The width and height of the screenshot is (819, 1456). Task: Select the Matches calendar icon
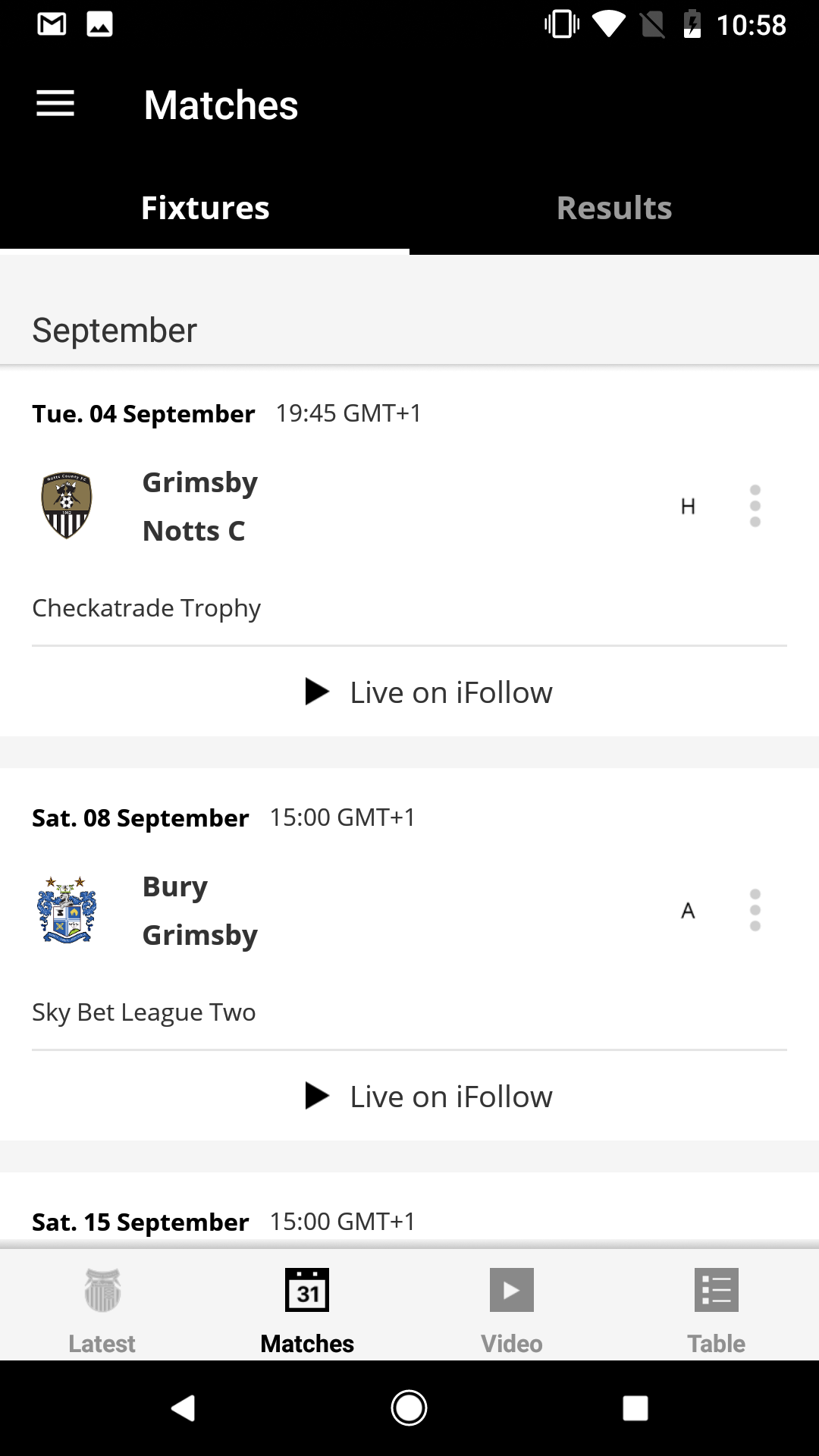[x=307, y=1290]
